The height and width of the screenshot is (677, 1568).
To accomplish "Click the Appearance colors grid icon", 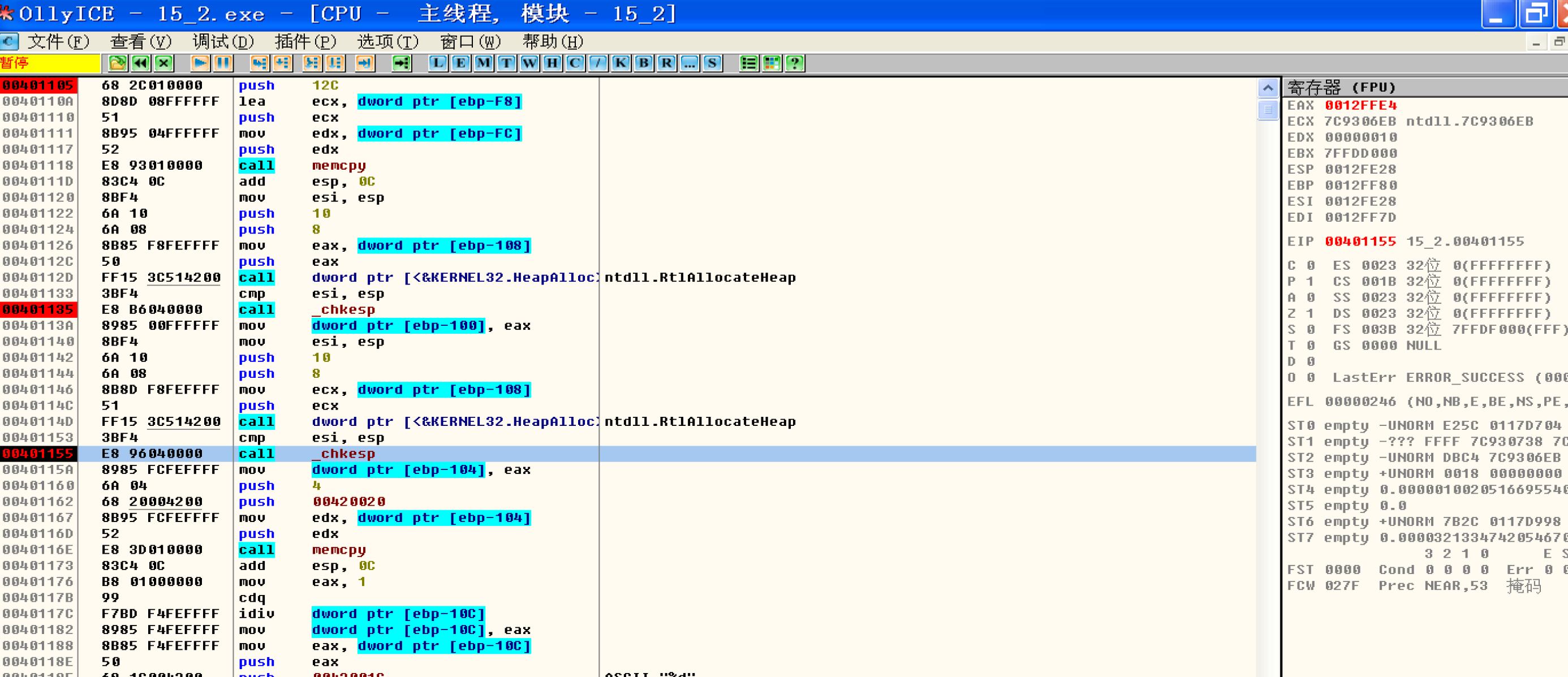I will point(772,63).
